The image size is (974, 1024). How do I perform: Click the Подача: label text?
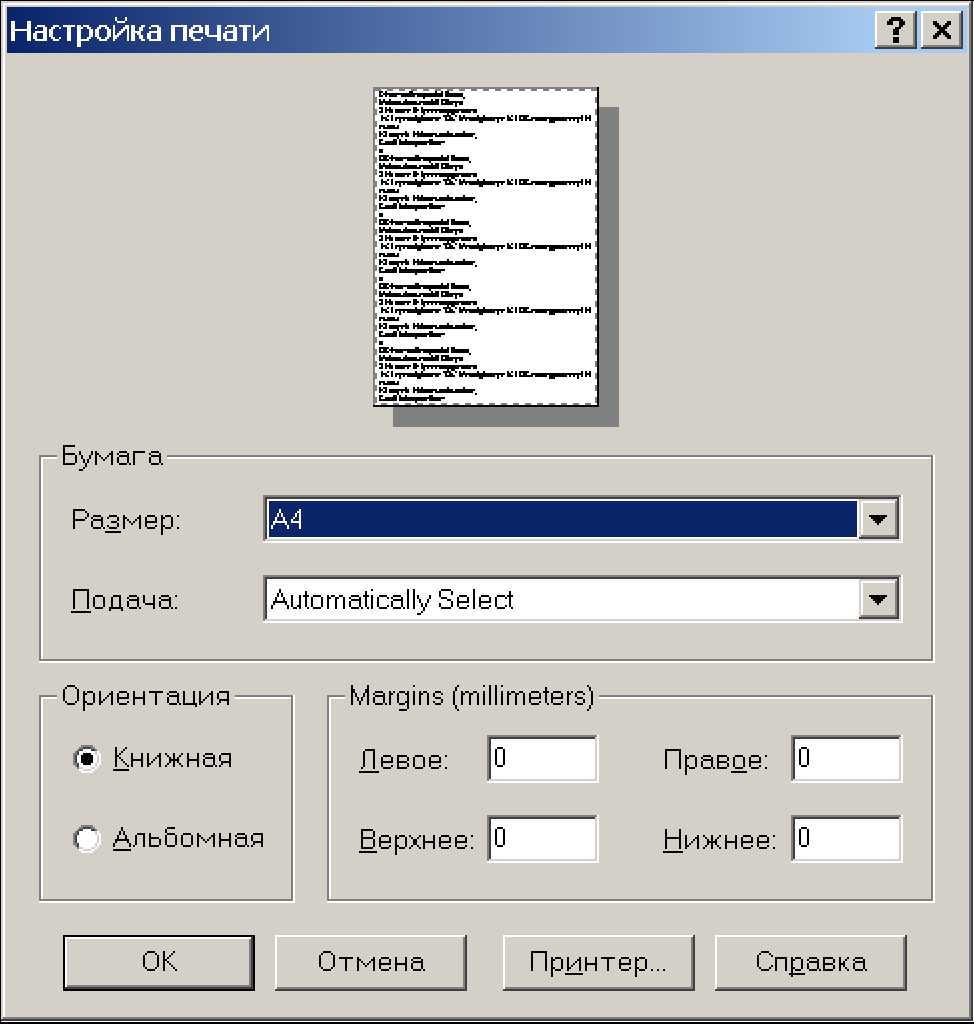(x=124, y=601)
